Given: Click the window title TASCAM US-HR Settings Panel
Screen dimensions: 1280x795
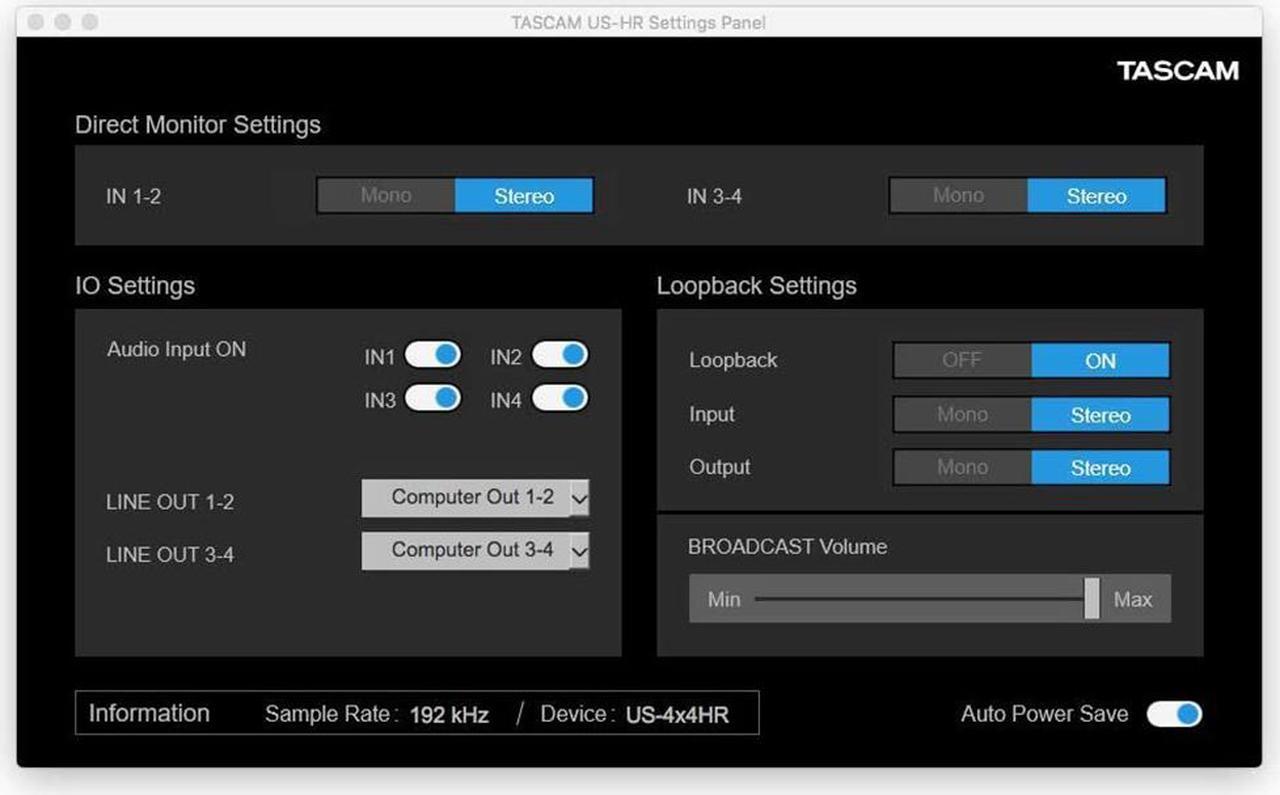Looking at the screenshot, I should 639,22.
